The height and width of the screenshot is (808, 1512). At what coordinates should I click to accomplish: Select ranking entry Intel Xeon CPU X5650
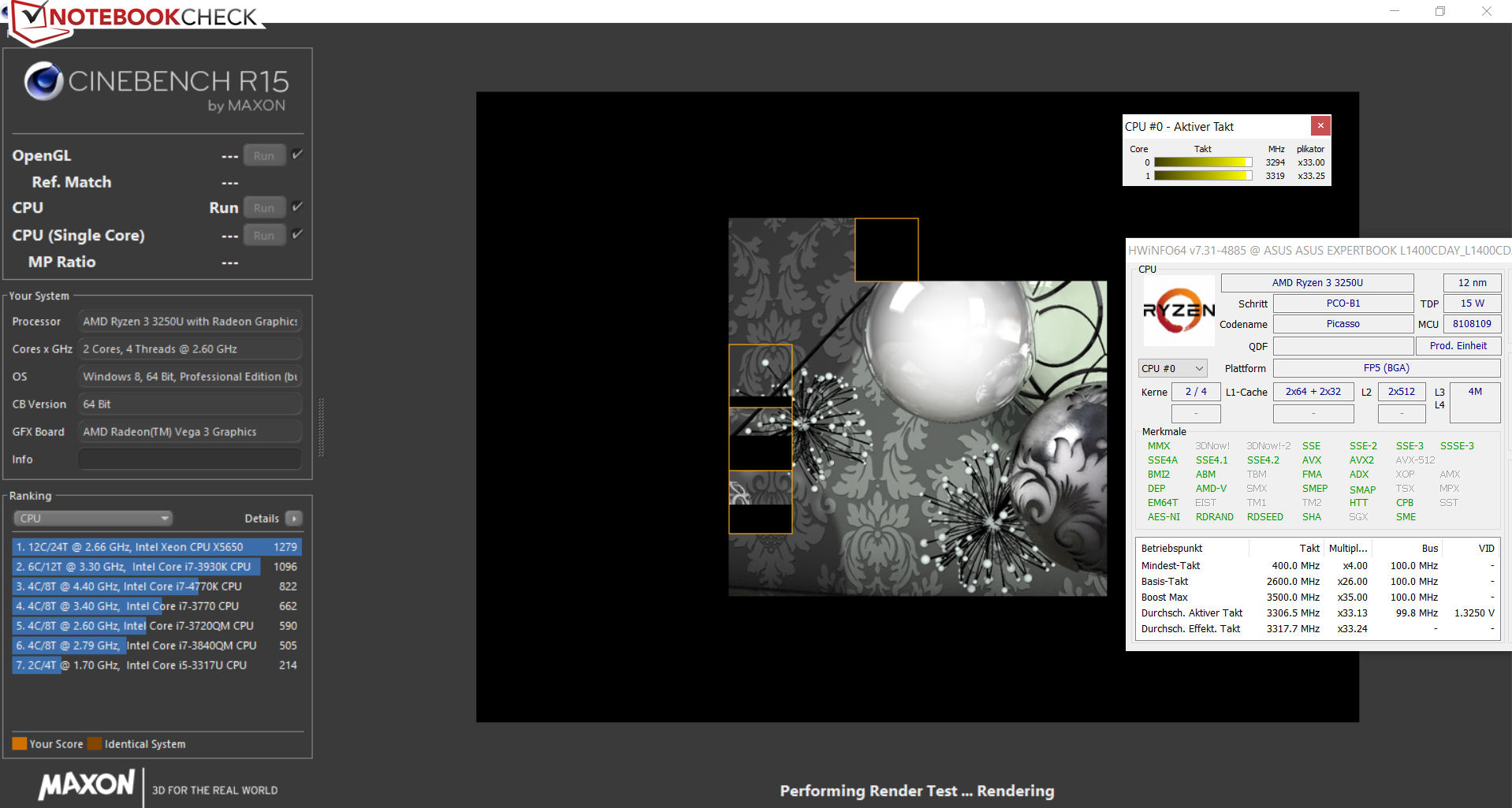click(157, 547)
